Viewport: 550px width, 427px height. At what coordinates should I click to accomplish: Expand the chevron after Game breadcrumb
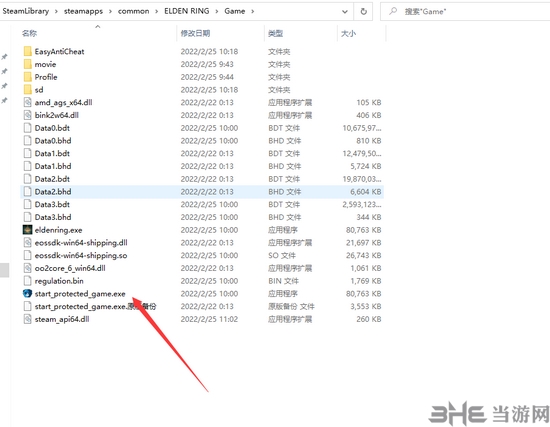click(x=253, y=12)
